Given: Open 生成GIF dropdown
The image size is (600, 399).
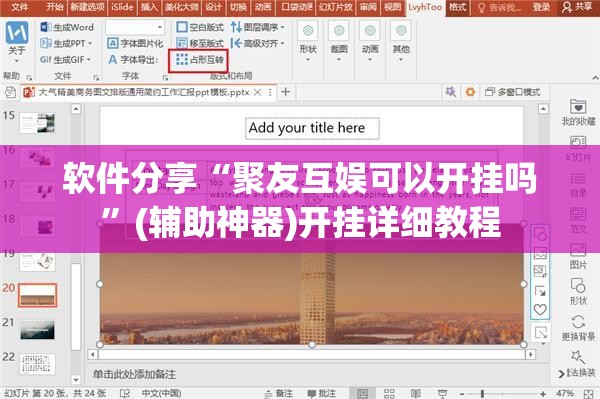Looking at the screenshot, I should pos(65,60).
